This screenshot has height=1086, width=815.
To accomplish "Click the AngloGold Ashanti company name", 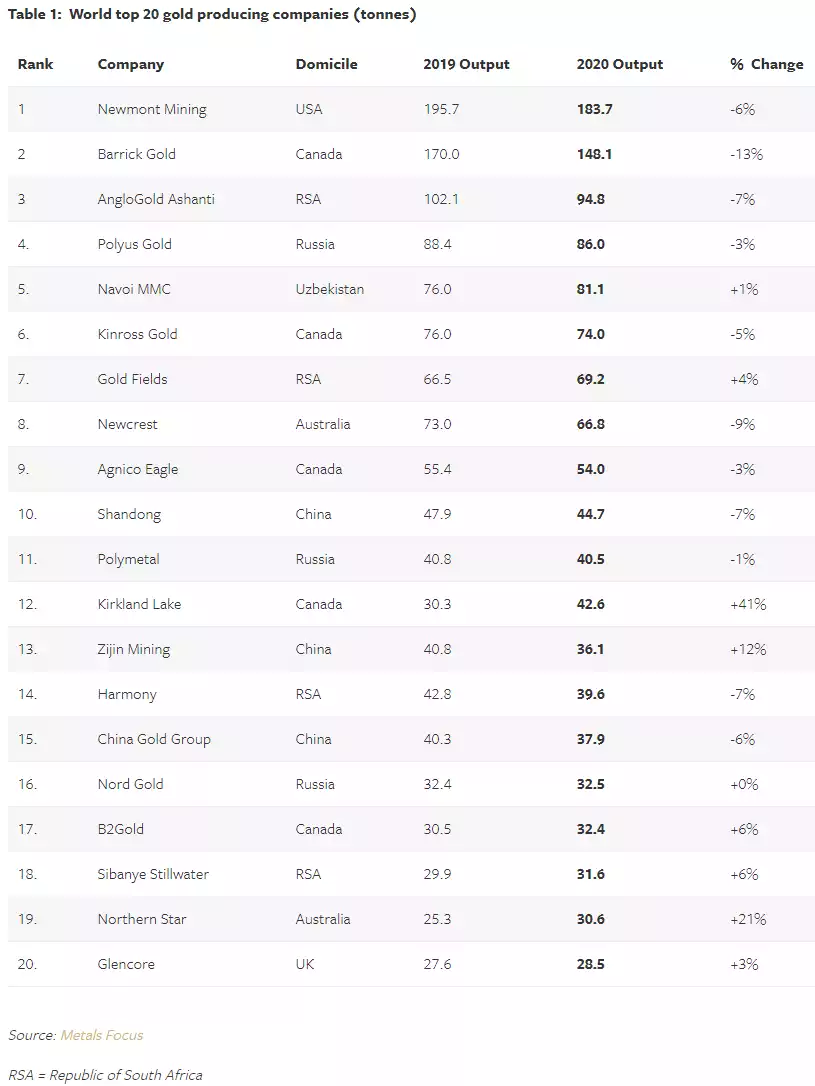I will [156, 199].
